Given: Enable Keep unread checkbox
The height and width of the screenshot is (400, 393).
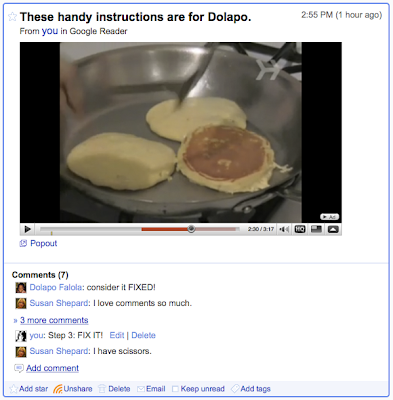Looking at the screenshot, I should pyautogui.click(x=175, y=389).
